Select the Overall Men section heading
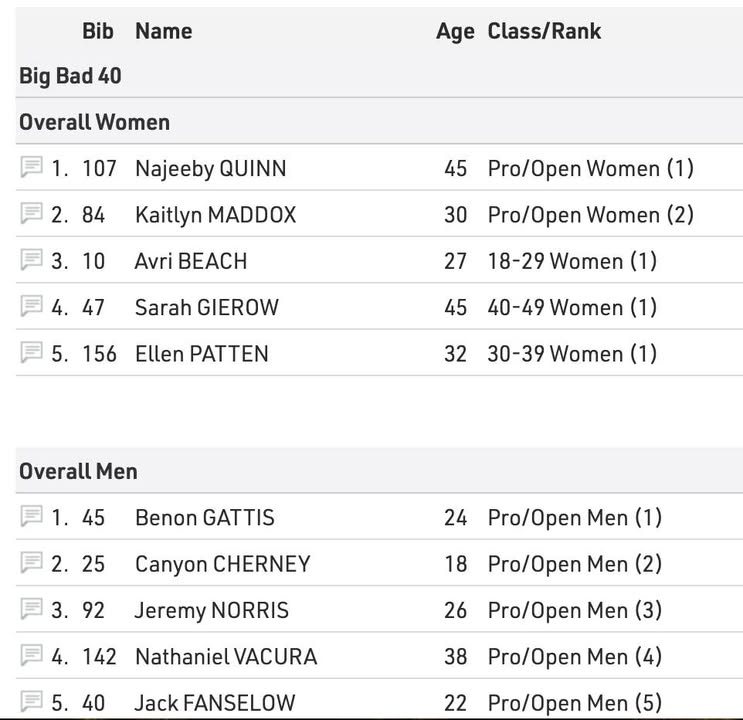Image resolution: width=743 pixels, height=720 pixels. (79, 472)
